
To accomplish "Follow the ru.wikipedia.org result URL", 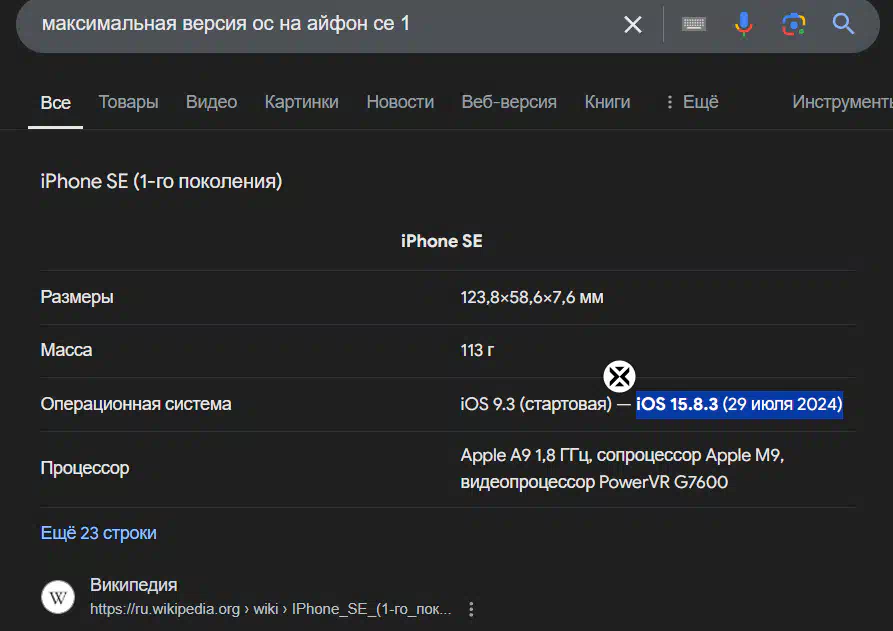I will coord(271,609).
